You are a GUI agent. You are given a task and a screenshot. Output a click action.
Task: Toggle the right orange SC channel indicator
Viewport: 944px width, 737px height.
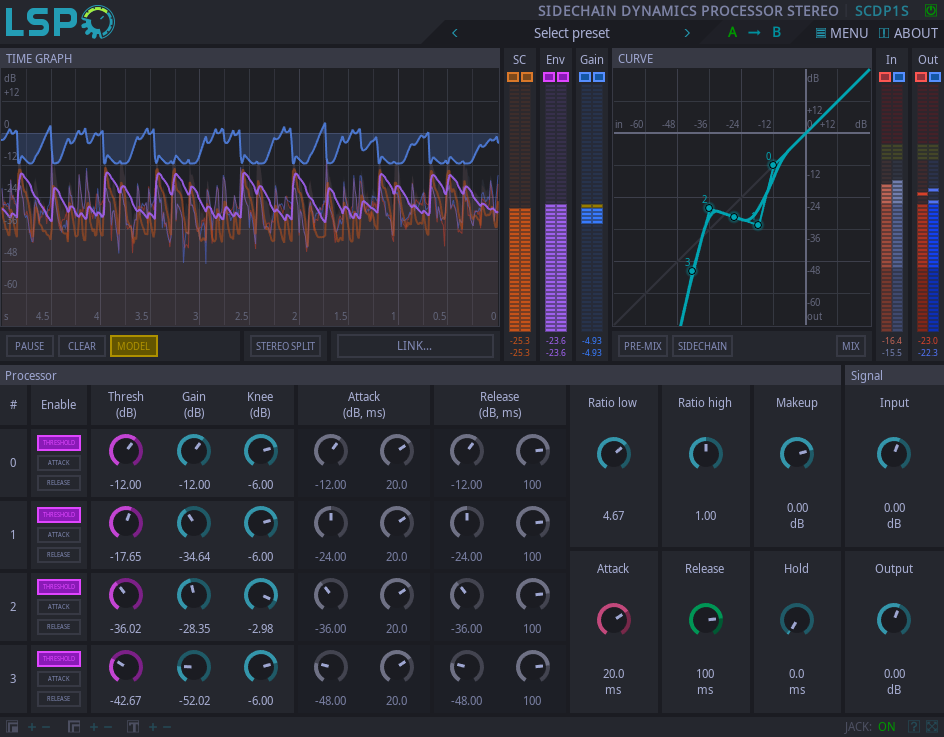[527, 77]
